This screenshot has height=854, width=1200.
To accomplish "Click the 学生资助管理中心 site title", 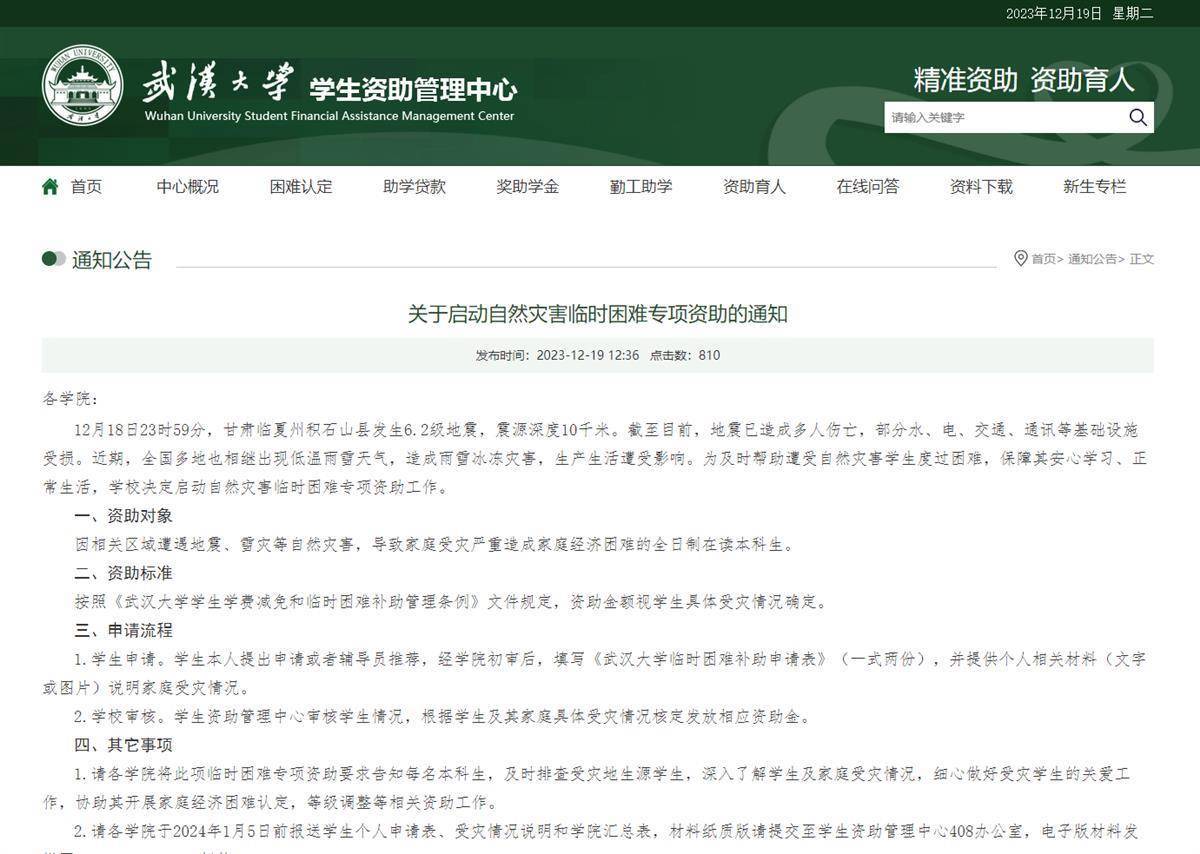I will click(x=412, y=89).
